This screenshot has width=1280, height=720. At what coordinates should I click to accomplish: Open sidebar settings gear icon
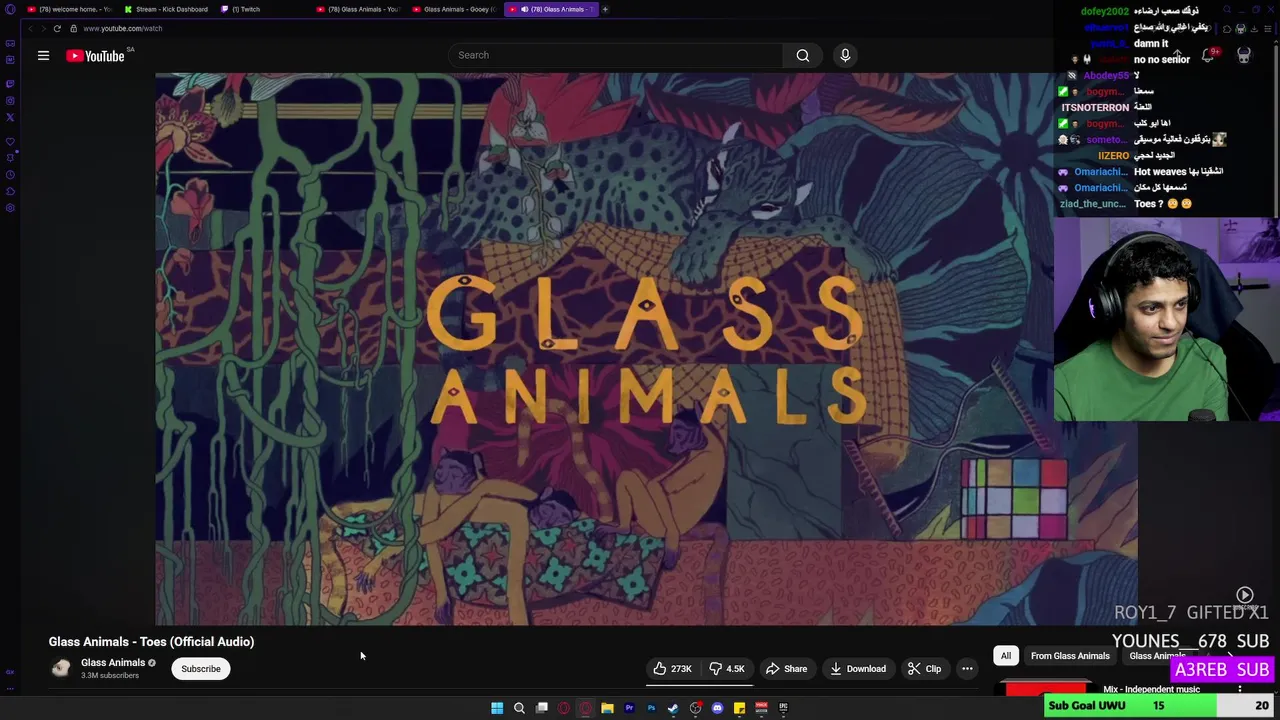10,208
